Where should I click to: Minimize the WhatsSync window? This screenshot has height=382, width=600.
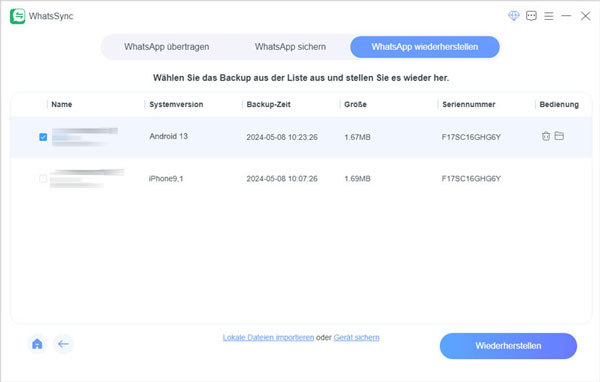[566, 16]
